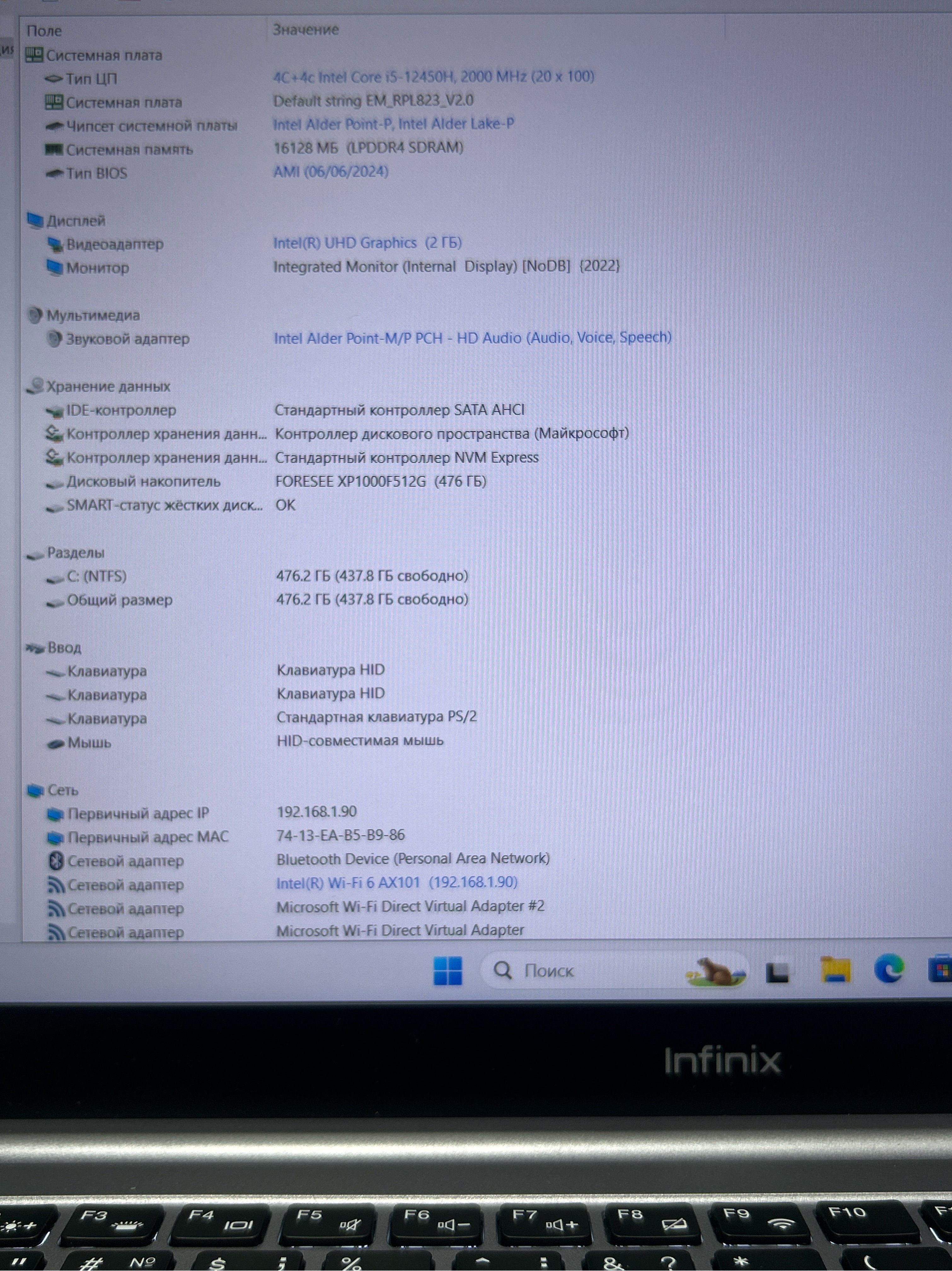Click the Wi-Fi 6 AX101 adapter icon
The height and width of the screenshot is (1271, 952).
coord(55,885)
